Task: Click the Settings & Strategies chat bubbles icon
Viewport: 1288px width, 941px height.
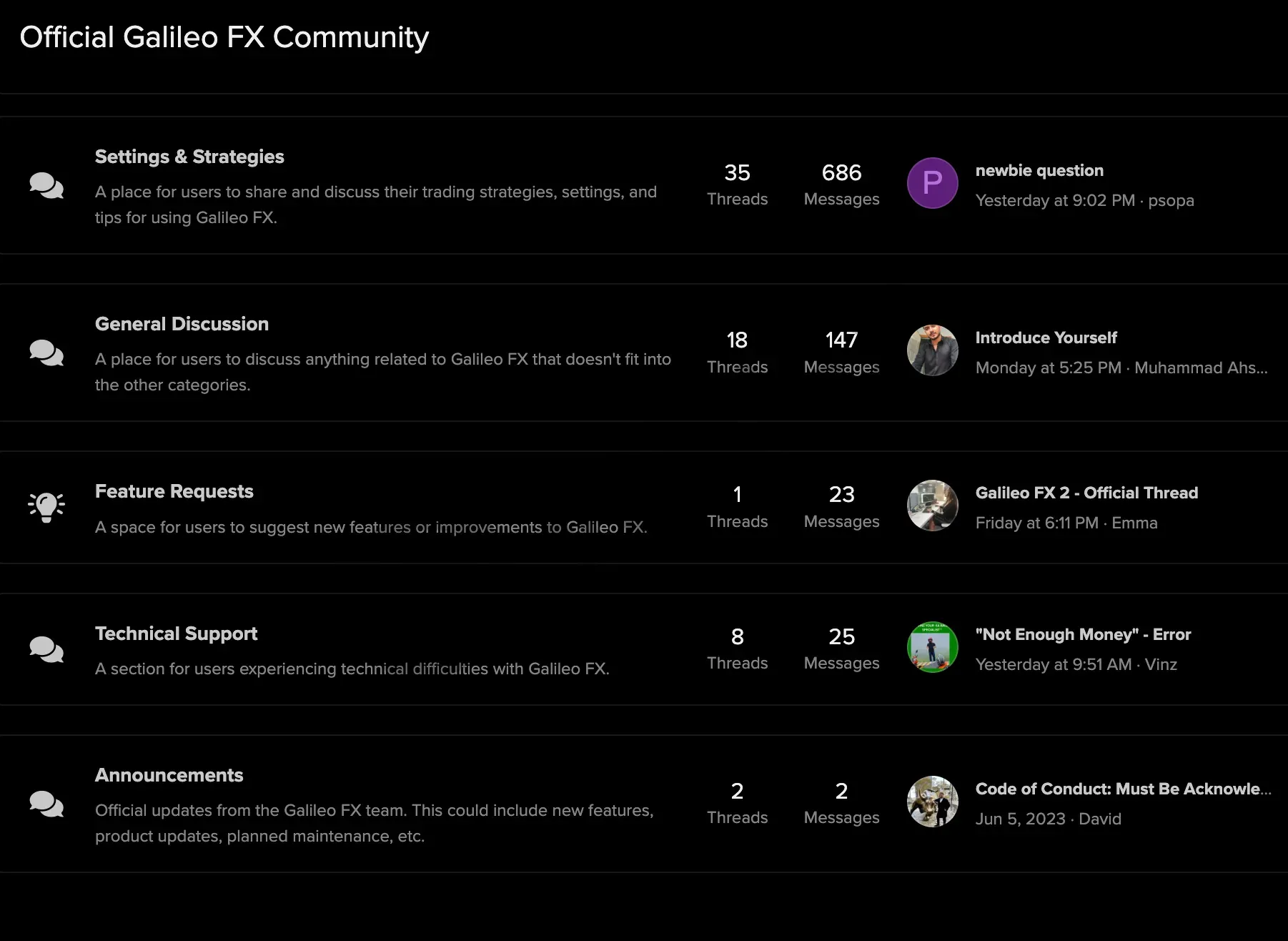Action: 46,185
